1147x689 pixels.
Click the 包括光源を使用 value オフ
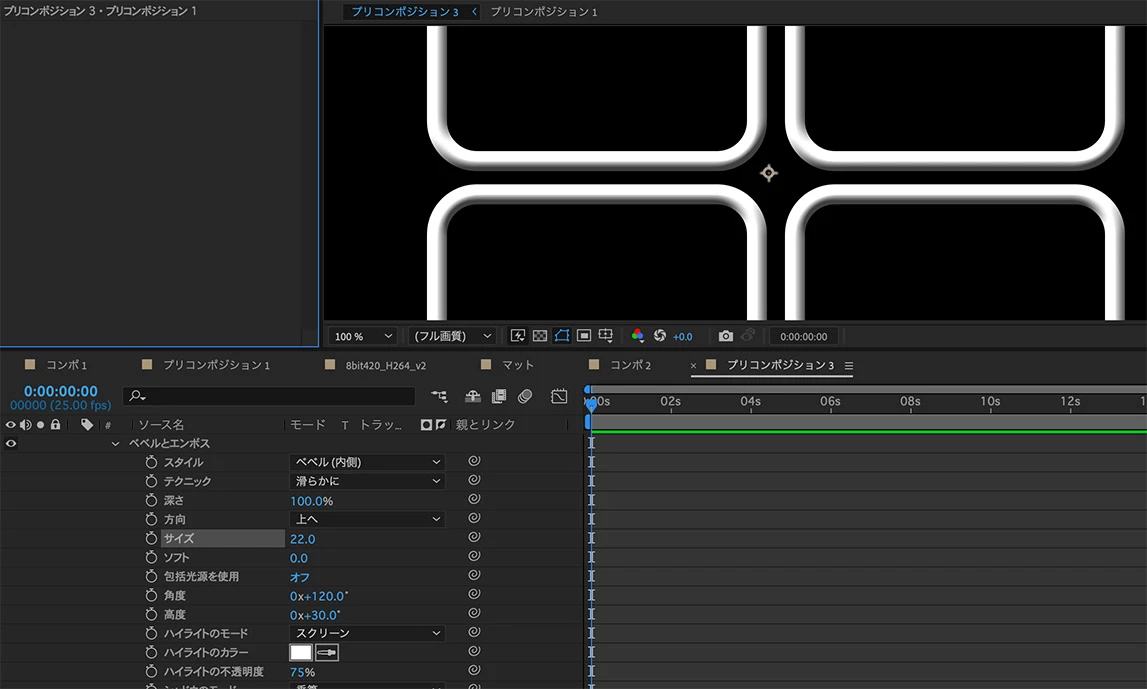(300, 577)
